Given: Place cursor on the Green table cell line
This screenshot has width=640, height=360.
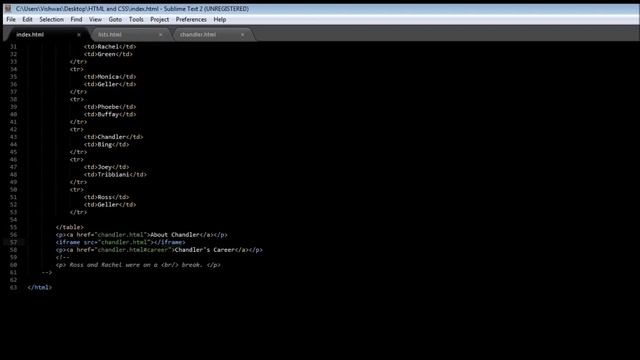Looking at the screenshot, I should click(108, 54).
